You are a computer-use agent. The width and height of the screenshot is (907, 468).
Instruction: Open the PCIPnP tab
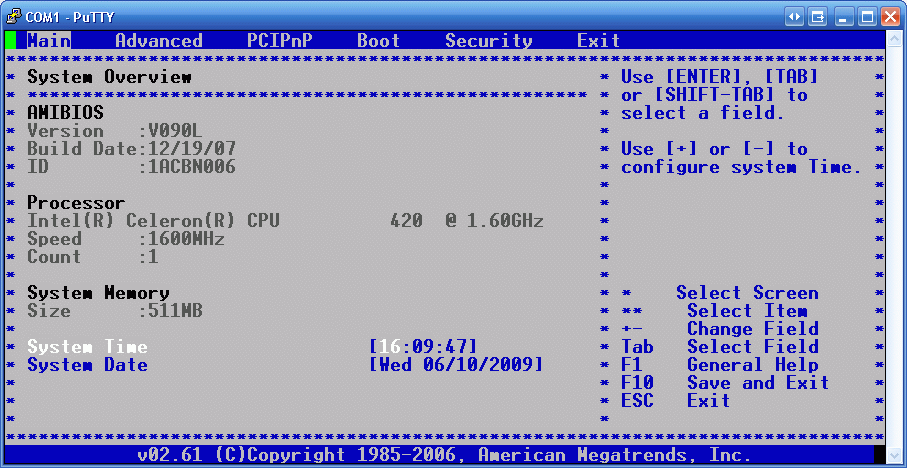280,40
